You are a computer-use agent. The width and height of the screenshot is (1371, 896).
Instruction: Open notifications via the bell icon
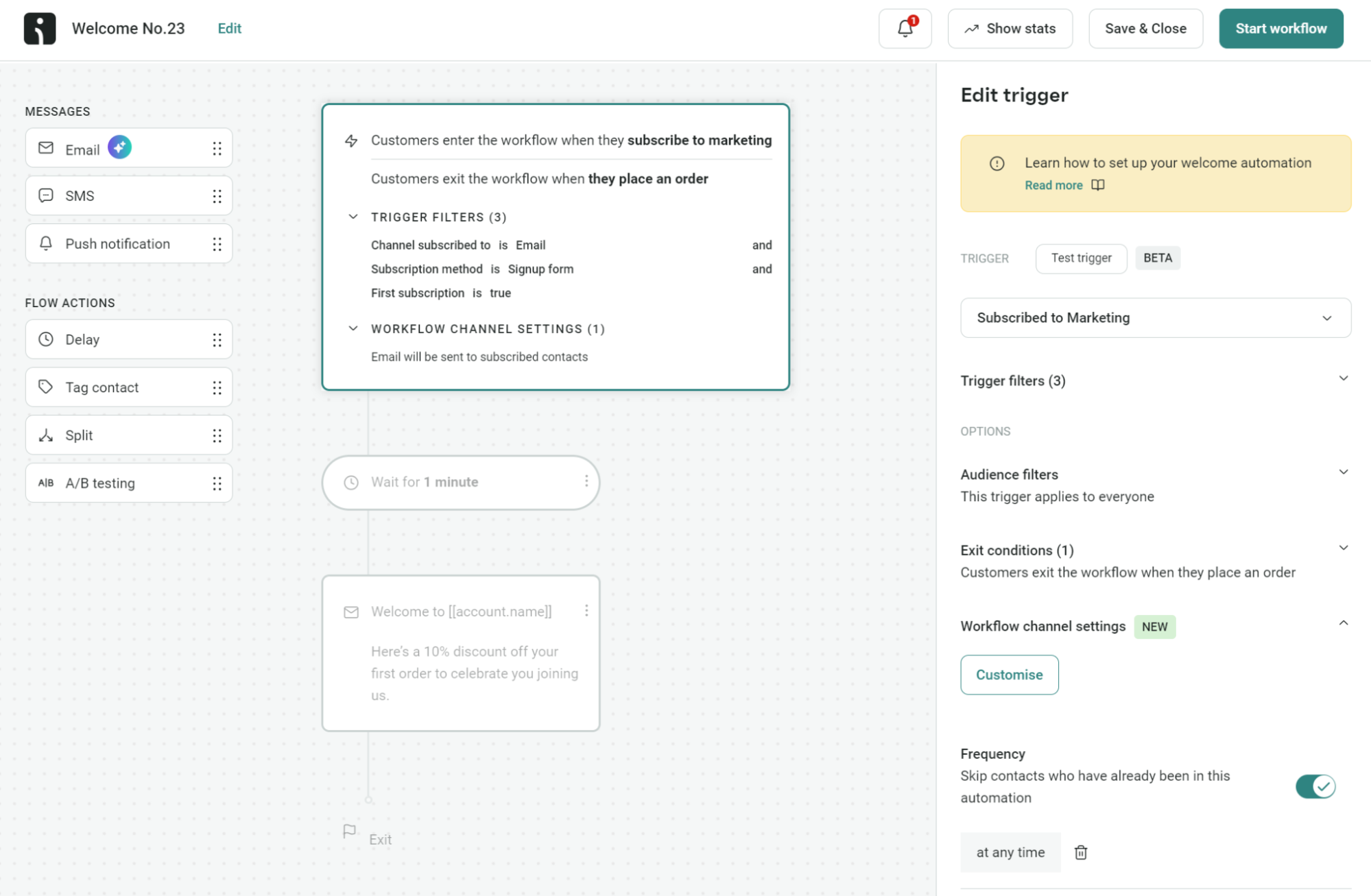(903, 28)
